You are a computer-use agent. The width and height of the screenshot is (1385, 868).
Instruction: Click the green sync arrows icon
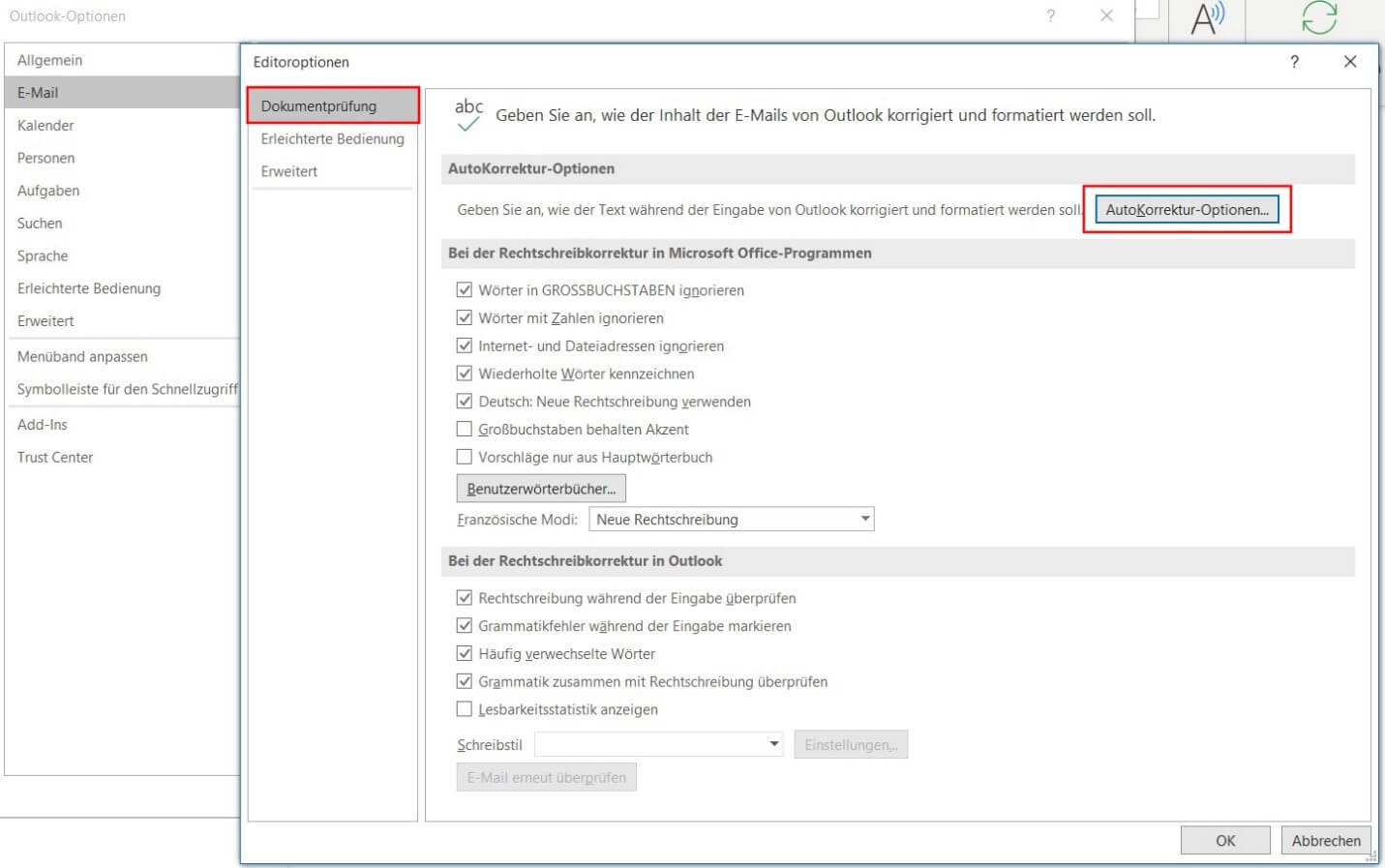1319,17
